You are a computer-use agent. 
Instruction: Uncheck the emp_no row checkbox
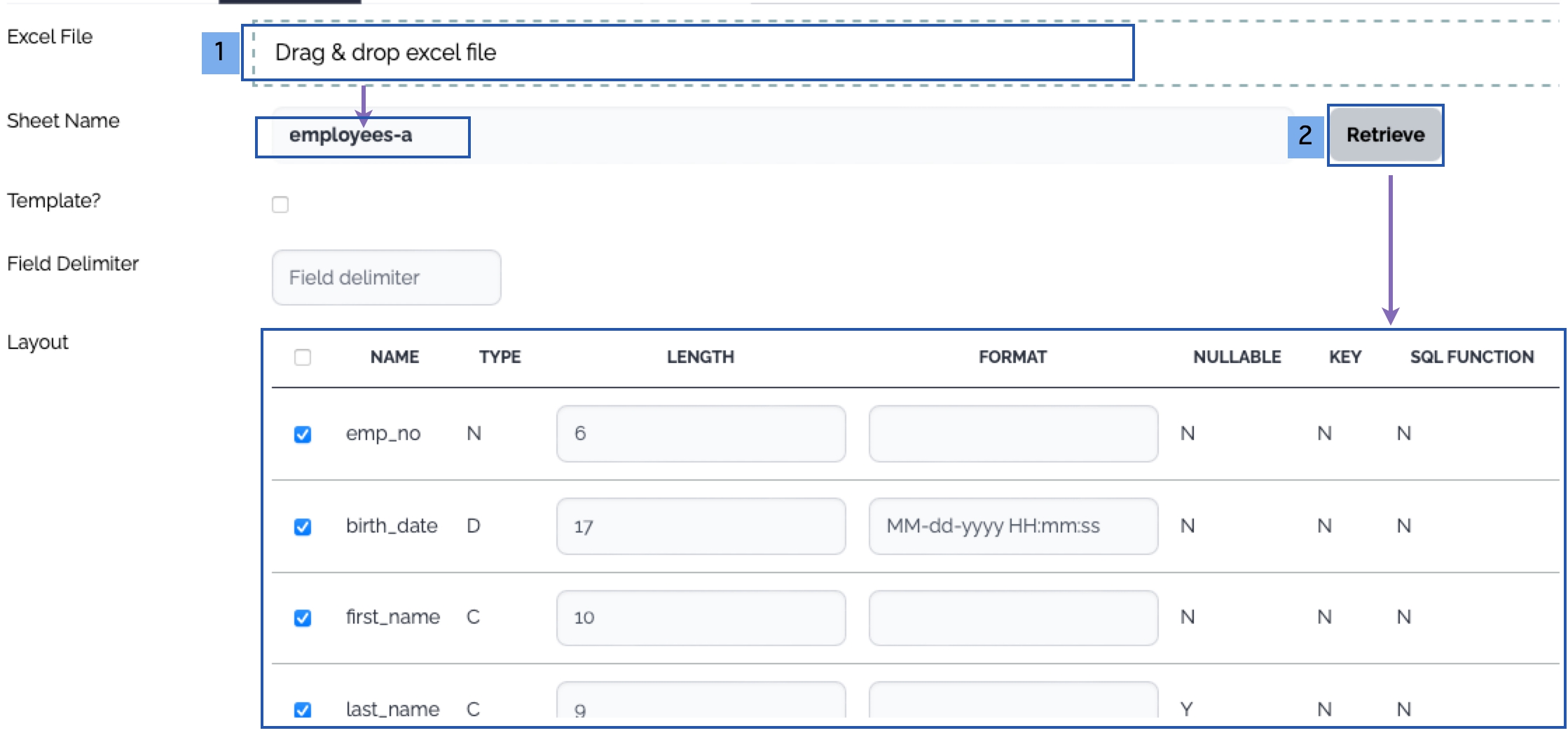pyautogui.click(x=303, y=434)
